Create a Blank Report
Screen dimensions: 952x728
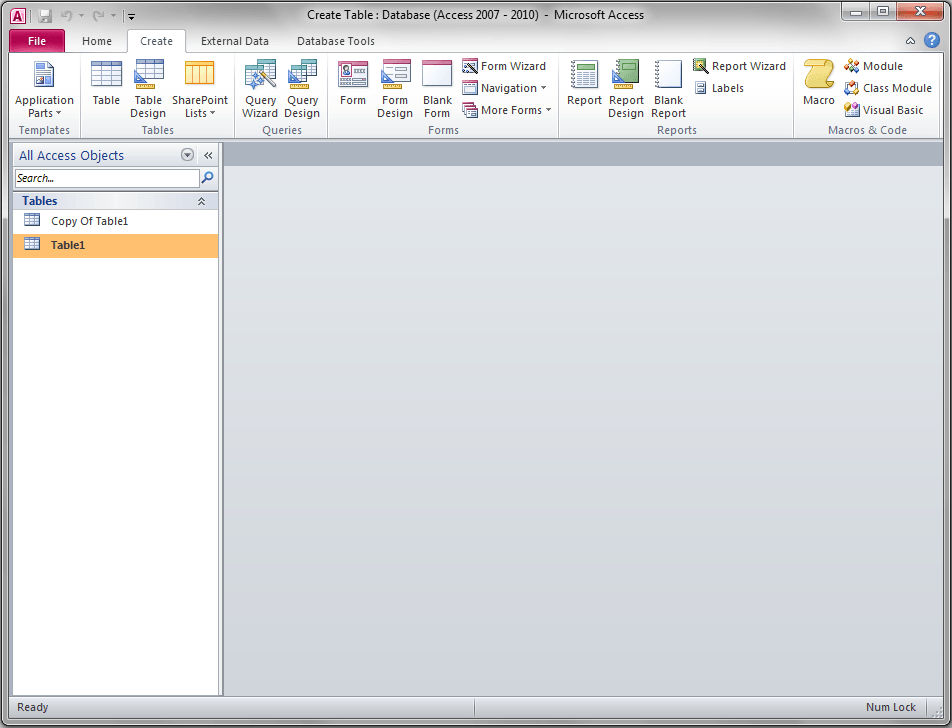coord(668,89)
